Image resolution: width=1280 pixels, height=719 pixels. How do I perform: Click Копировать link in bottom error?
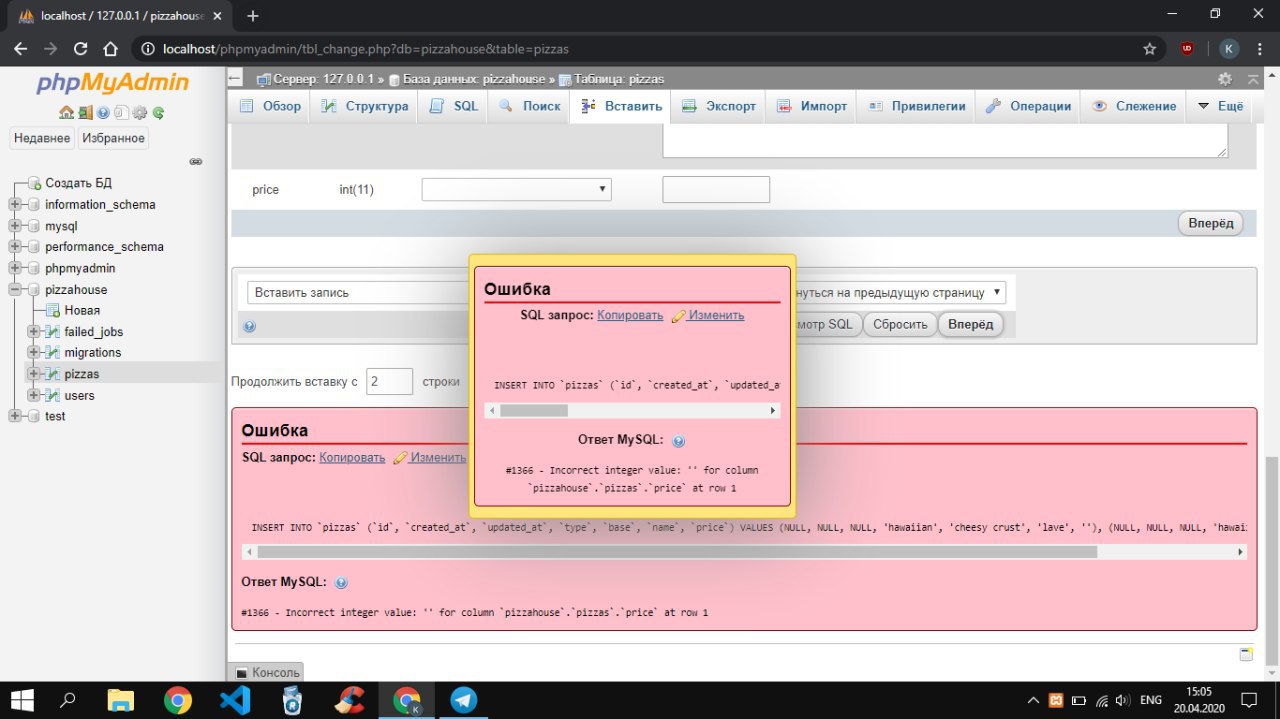352,457
